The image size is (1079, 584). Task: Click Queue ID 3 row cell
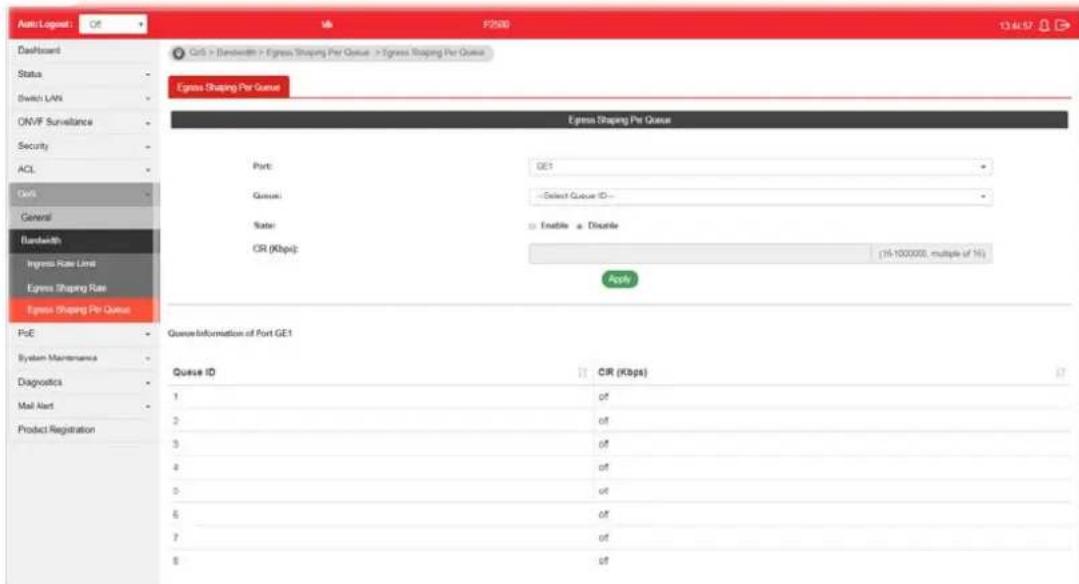(382, 444)
